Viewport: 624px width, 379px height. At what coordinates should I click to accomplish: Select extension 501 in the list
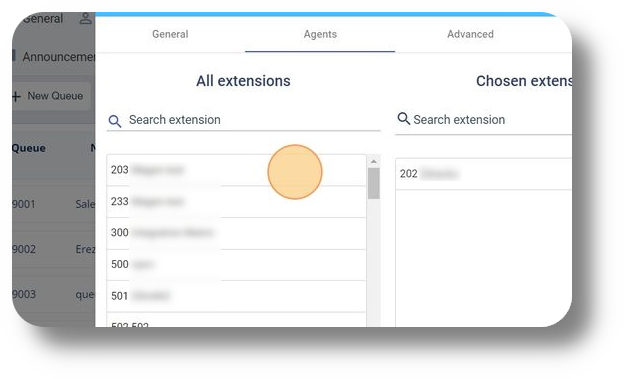click(x=236, y=296)
